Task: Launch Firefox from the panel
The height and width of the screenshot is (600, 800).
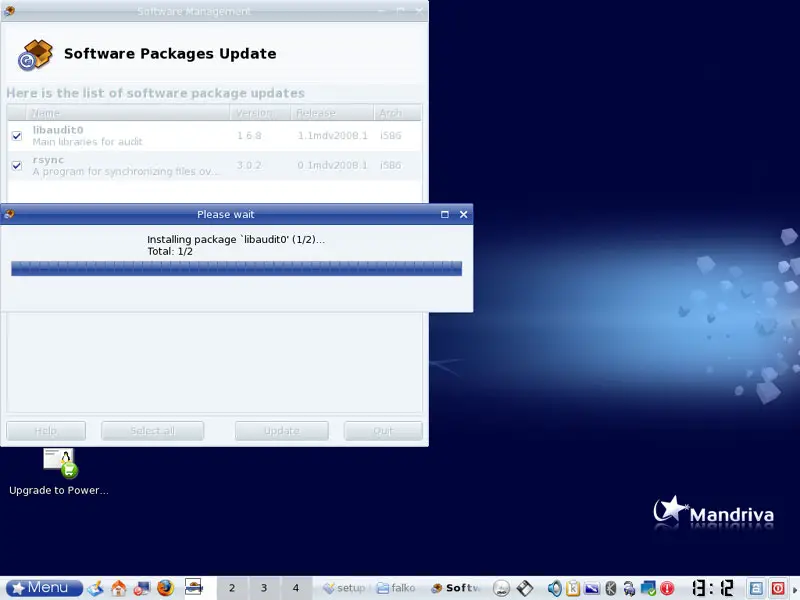Action: [x=165, y=588]
